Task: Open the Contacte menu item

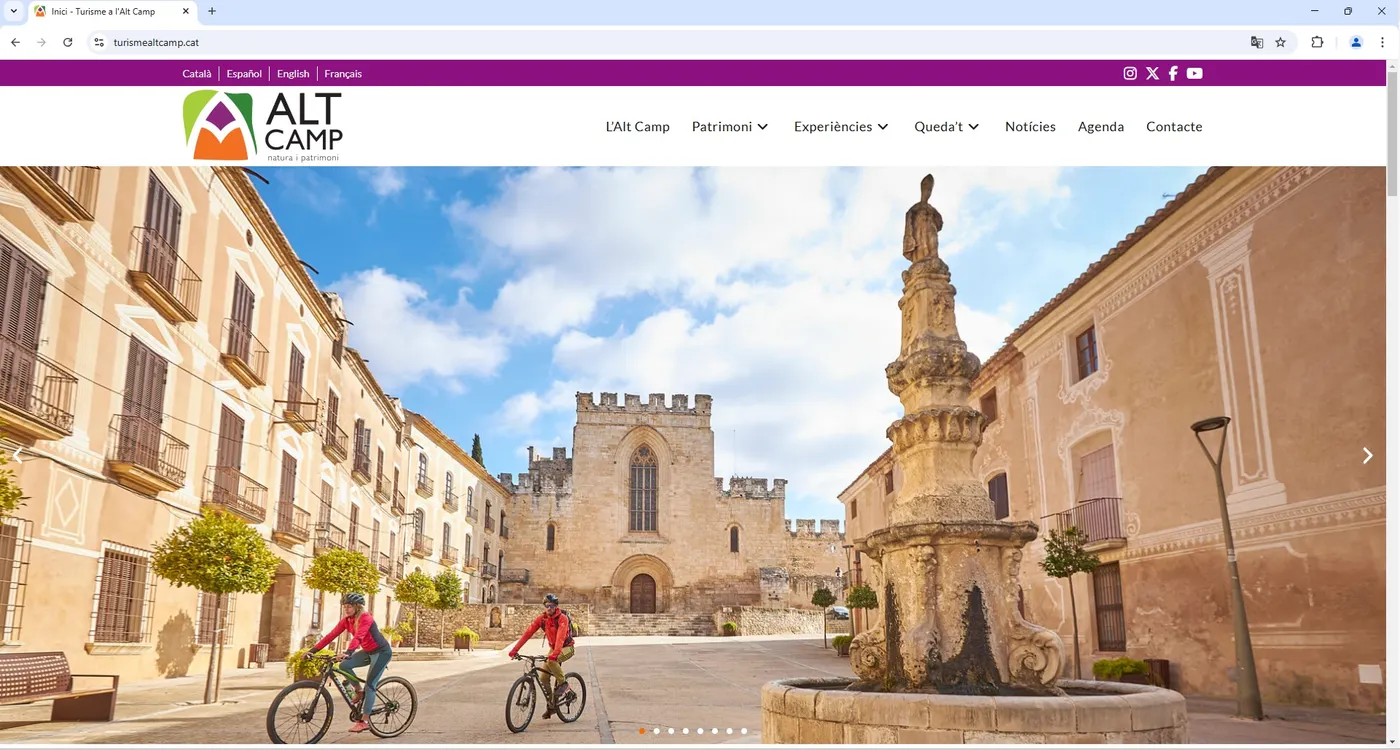Action: pyautogui.click(x=1174, y=127)
